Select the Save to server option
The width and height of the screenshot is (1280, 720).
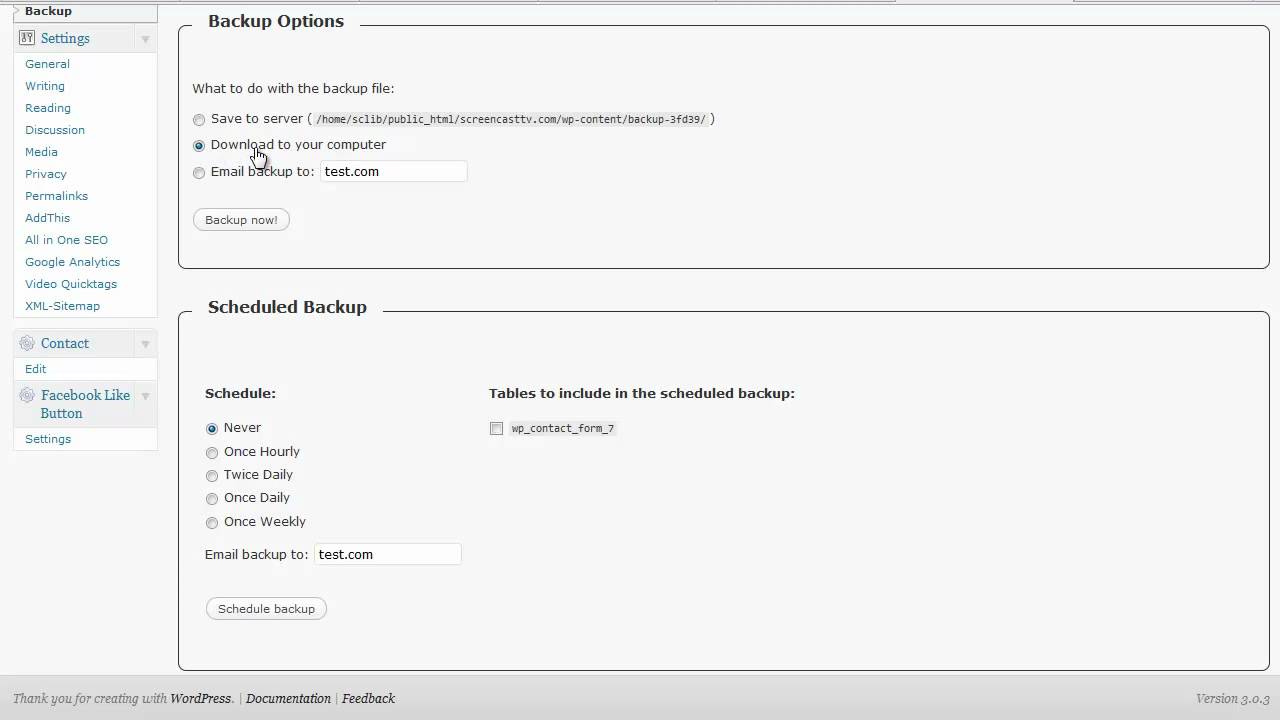point(199,120)
